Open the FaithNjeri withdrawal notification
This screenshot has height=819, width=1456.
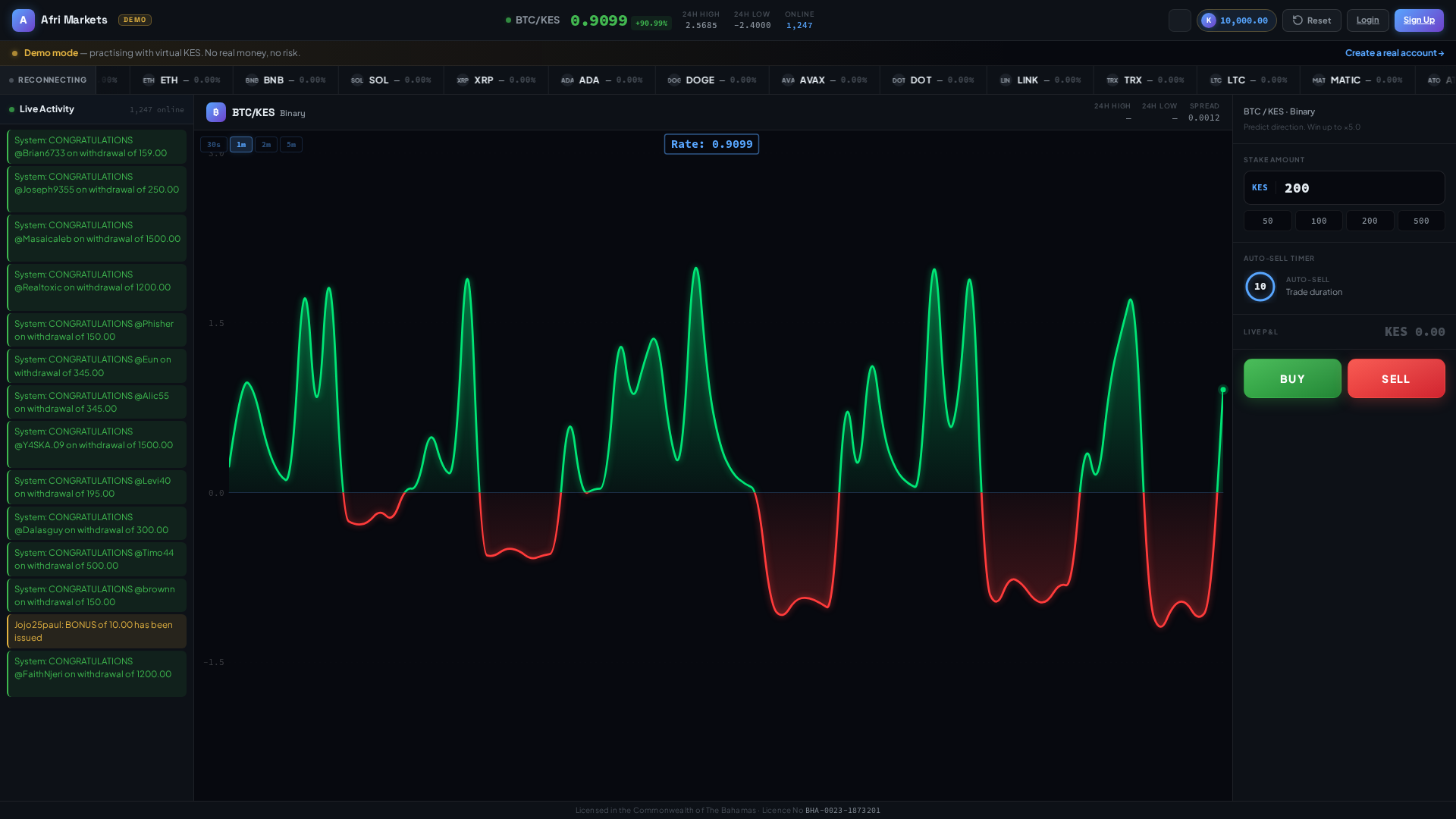(x=96, y=673)
